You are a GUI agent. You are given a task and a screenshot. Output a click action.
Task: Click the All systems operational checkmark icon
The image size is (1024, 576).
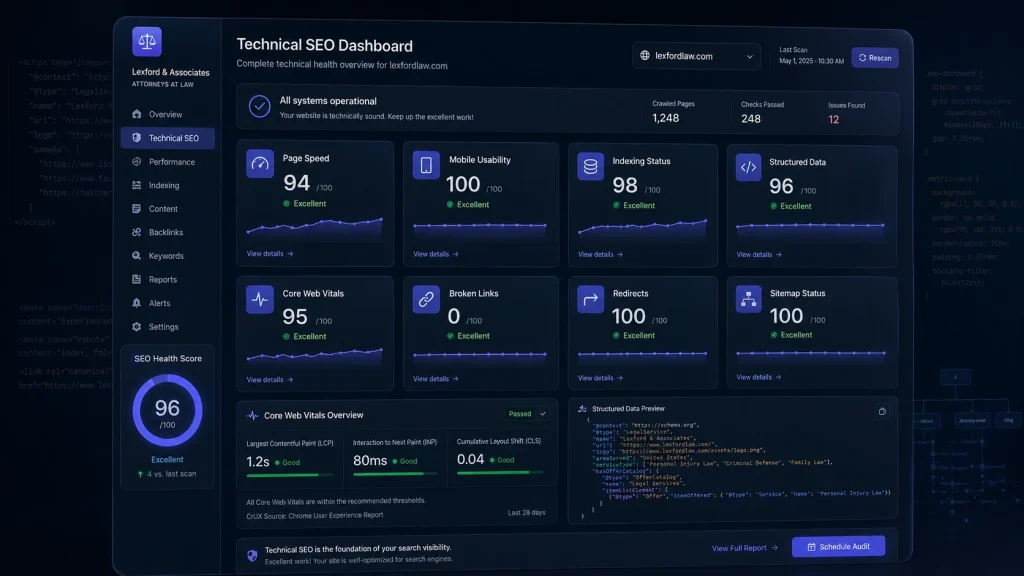click(259, 106)
